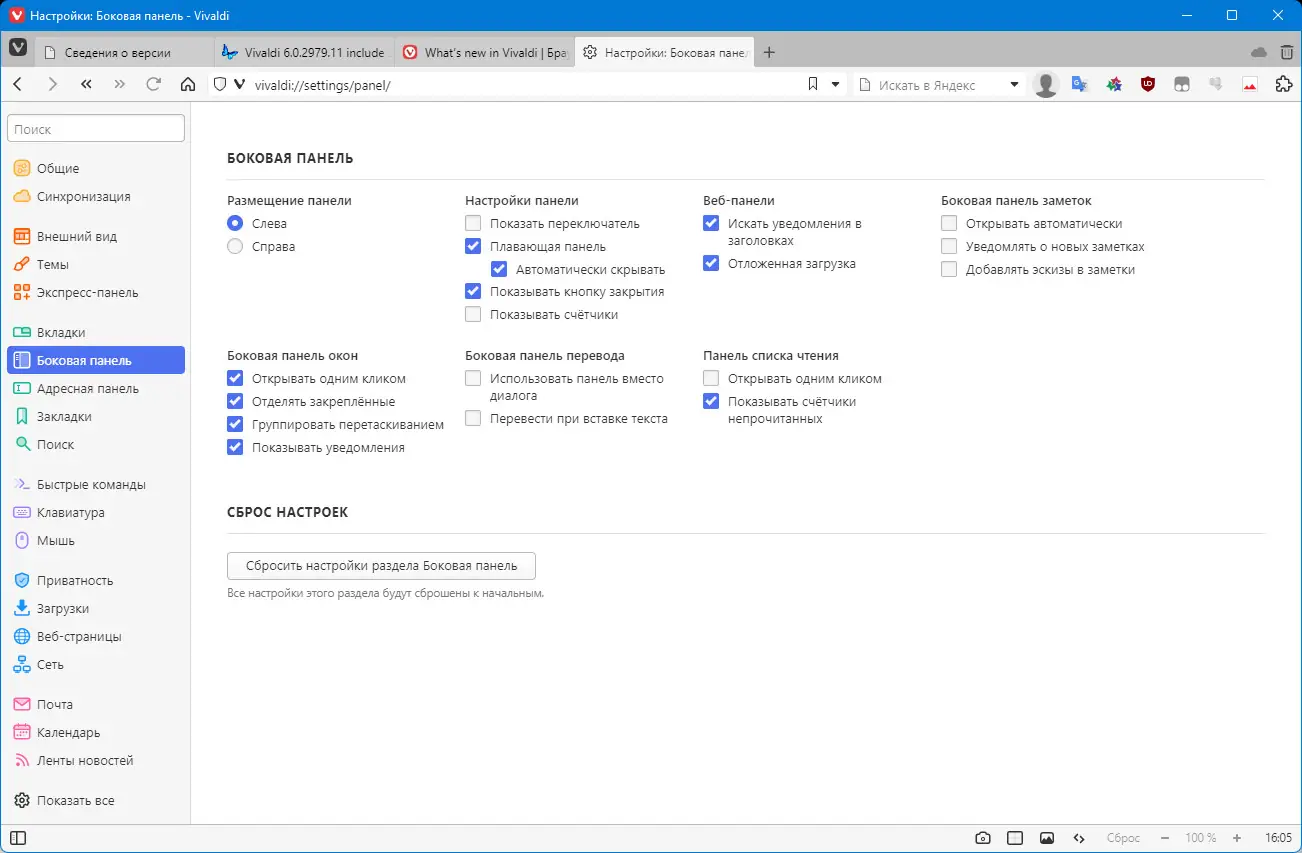Toggle Отложенная загрузка checkbox
Viewport: 1302px width, 853px height.
711,263
